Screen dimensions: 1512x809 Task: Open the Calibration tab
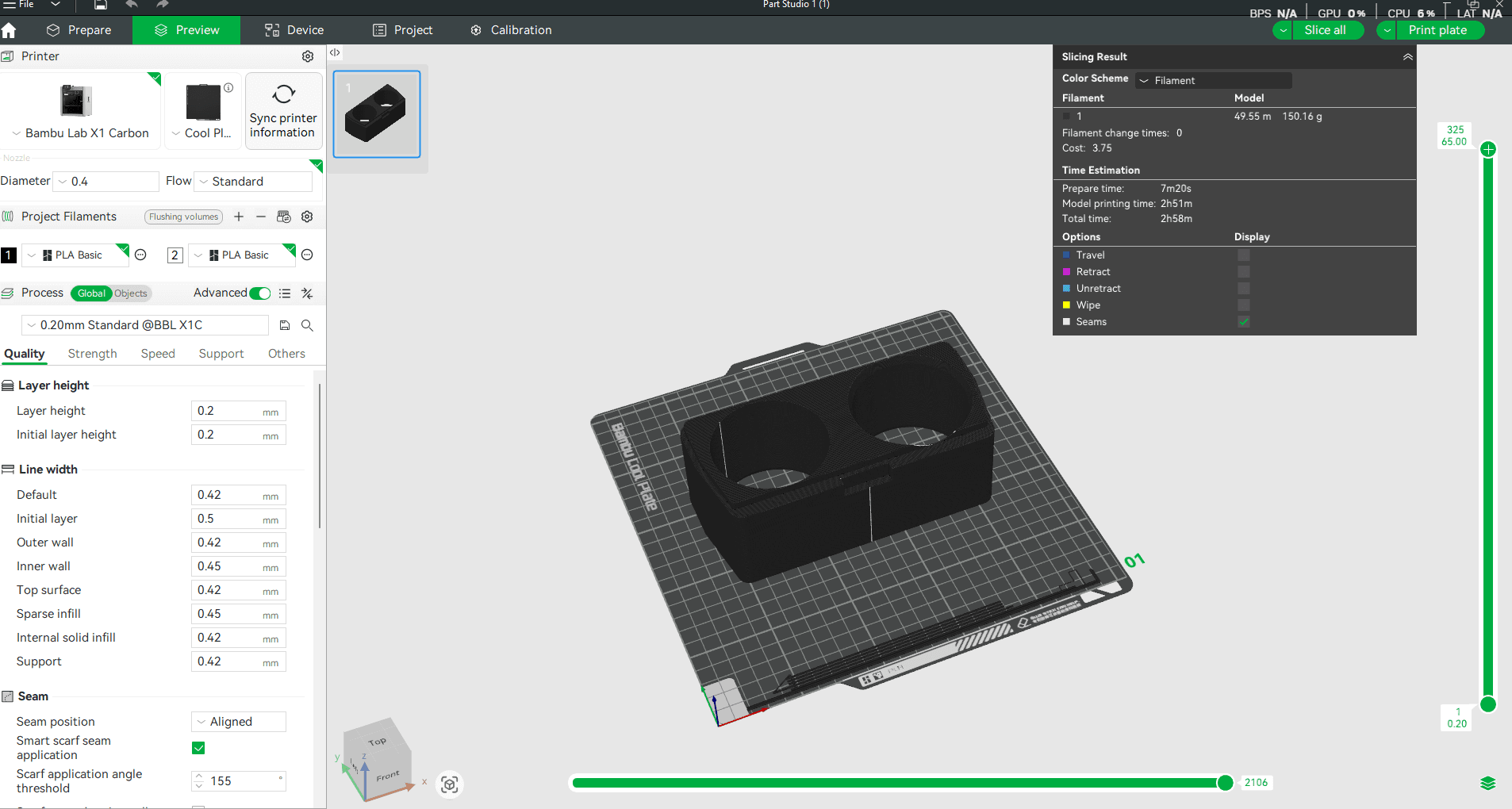point(511,30)
